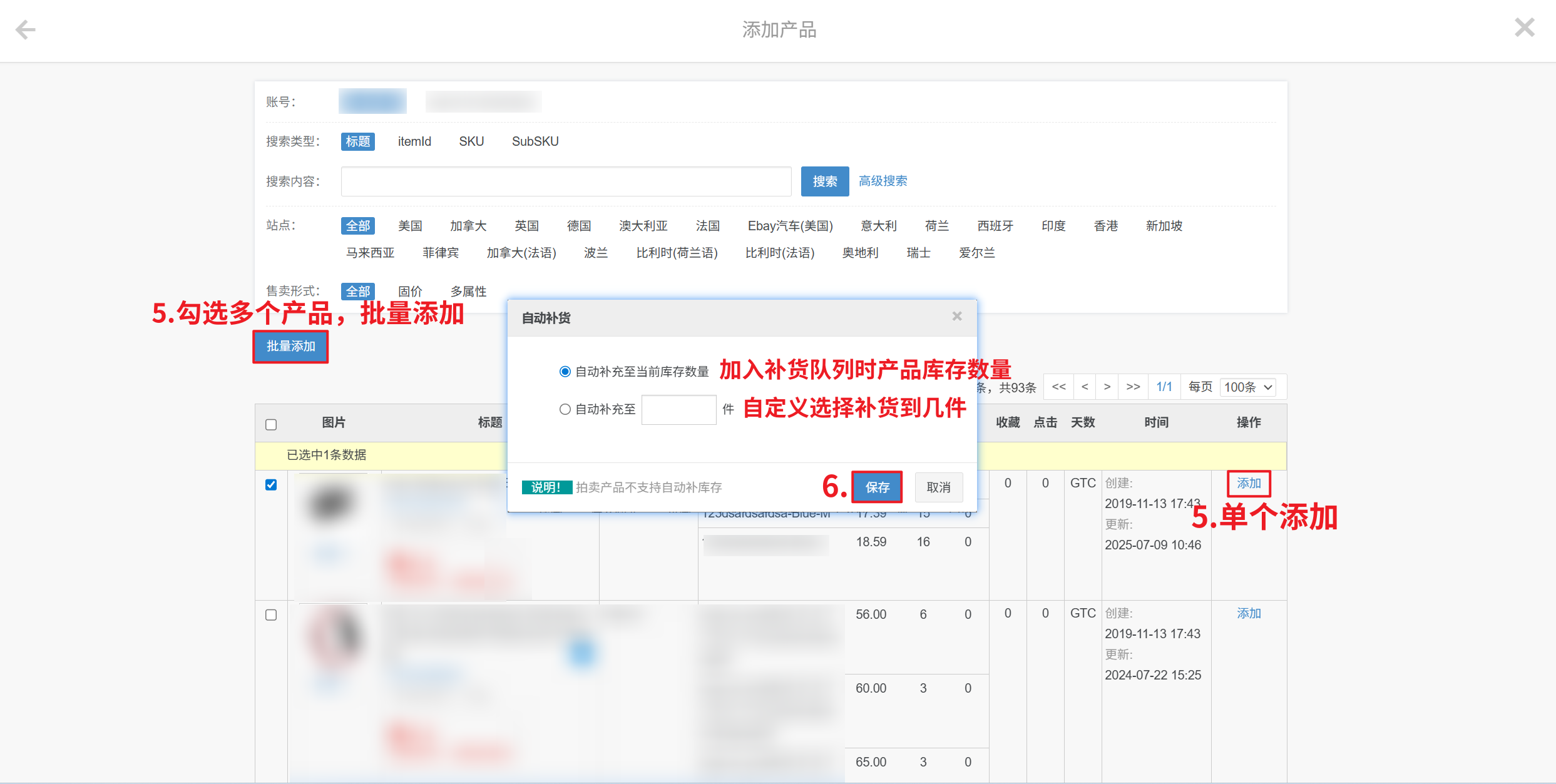Click the back arrow icon
The height and width of the screenshot is (784, 1556).
26,29
